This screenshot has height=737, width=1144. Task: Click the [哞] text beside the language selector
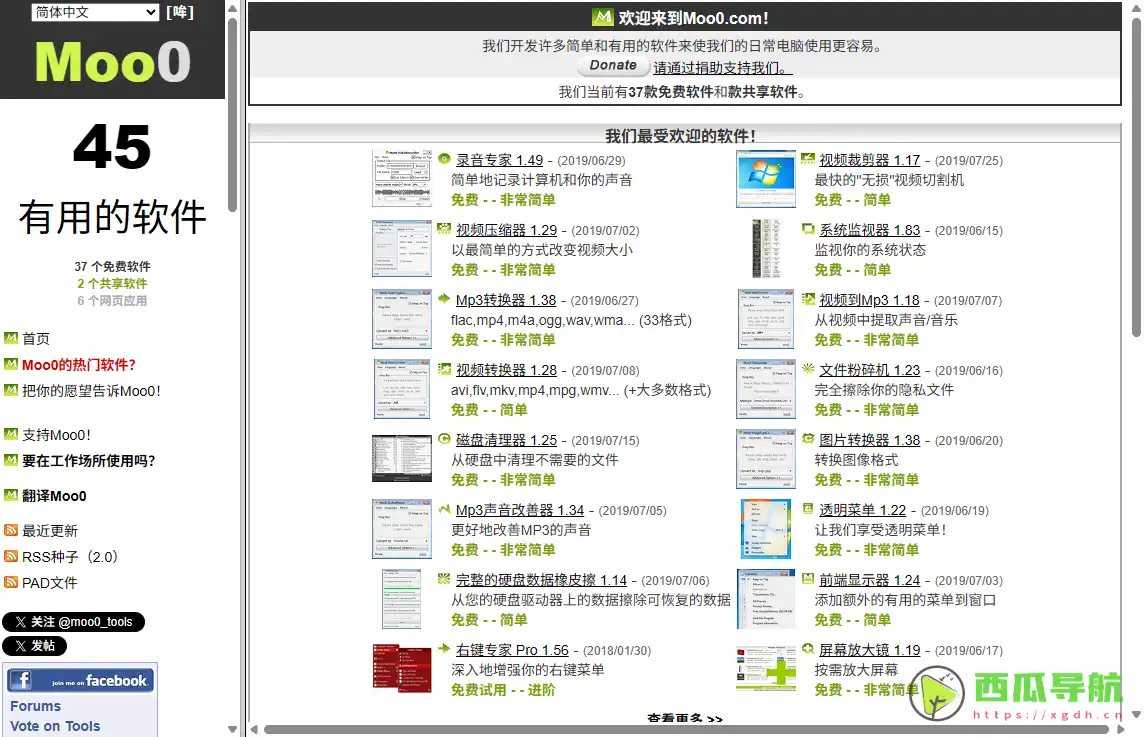pos(179,12)
